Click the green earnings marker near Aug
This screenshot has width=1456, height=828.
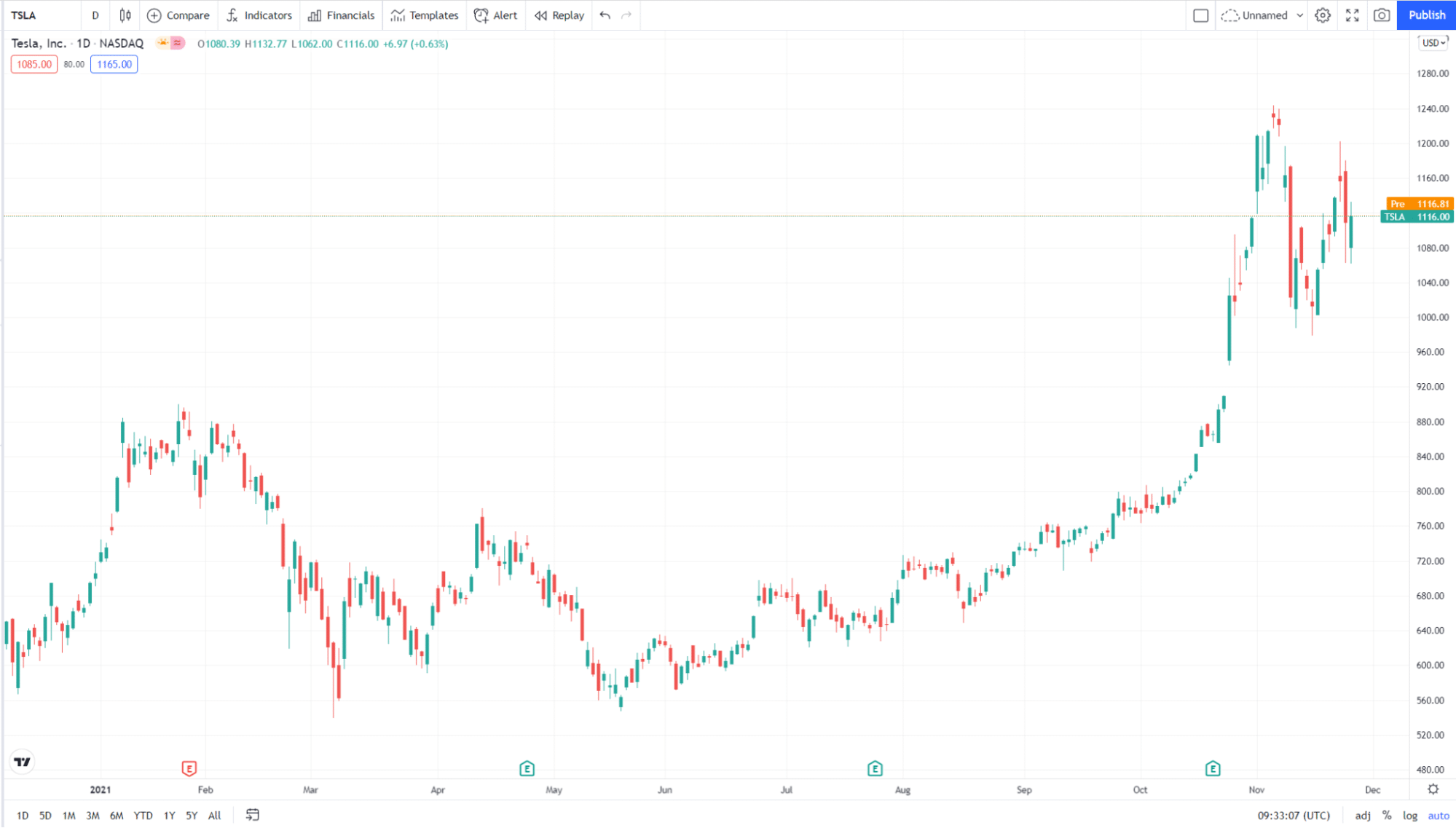click(x=875, y=768)
